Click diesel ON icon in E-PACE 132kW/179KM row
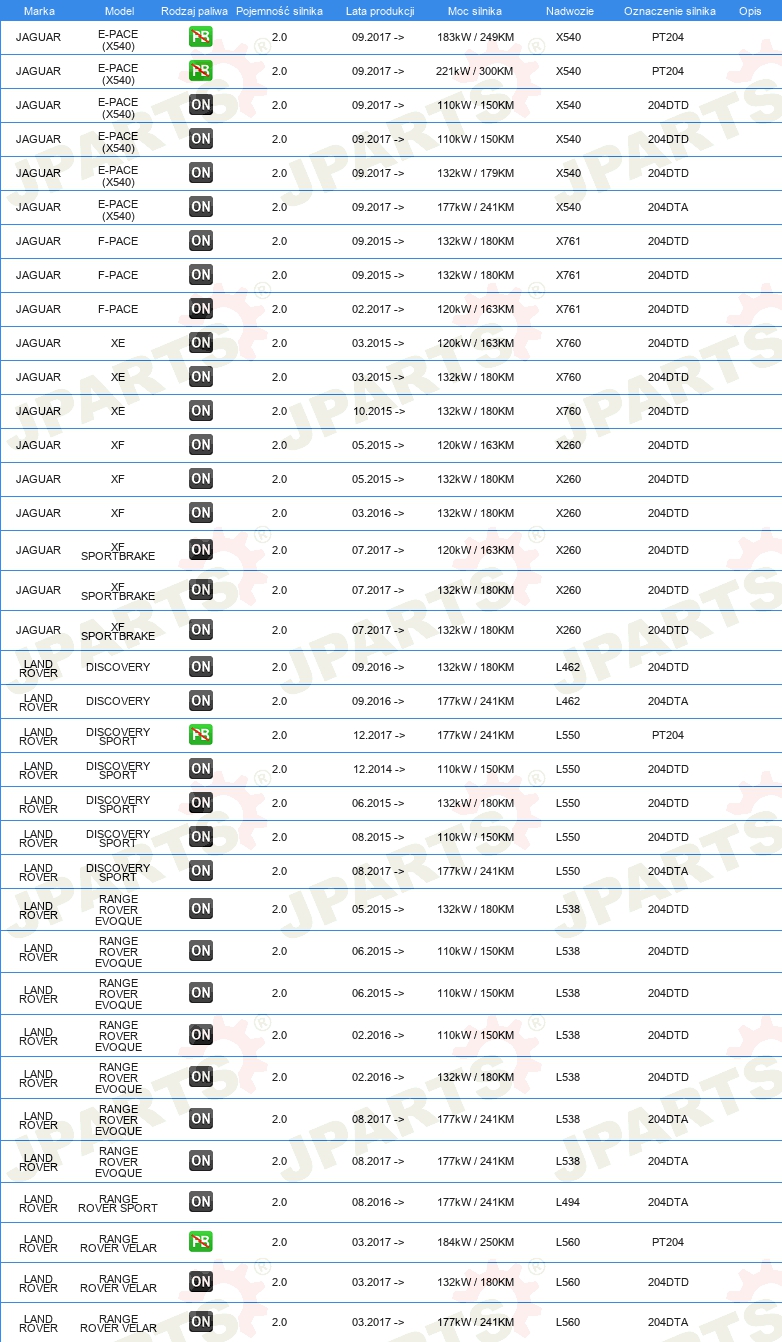 coord(201,173)
